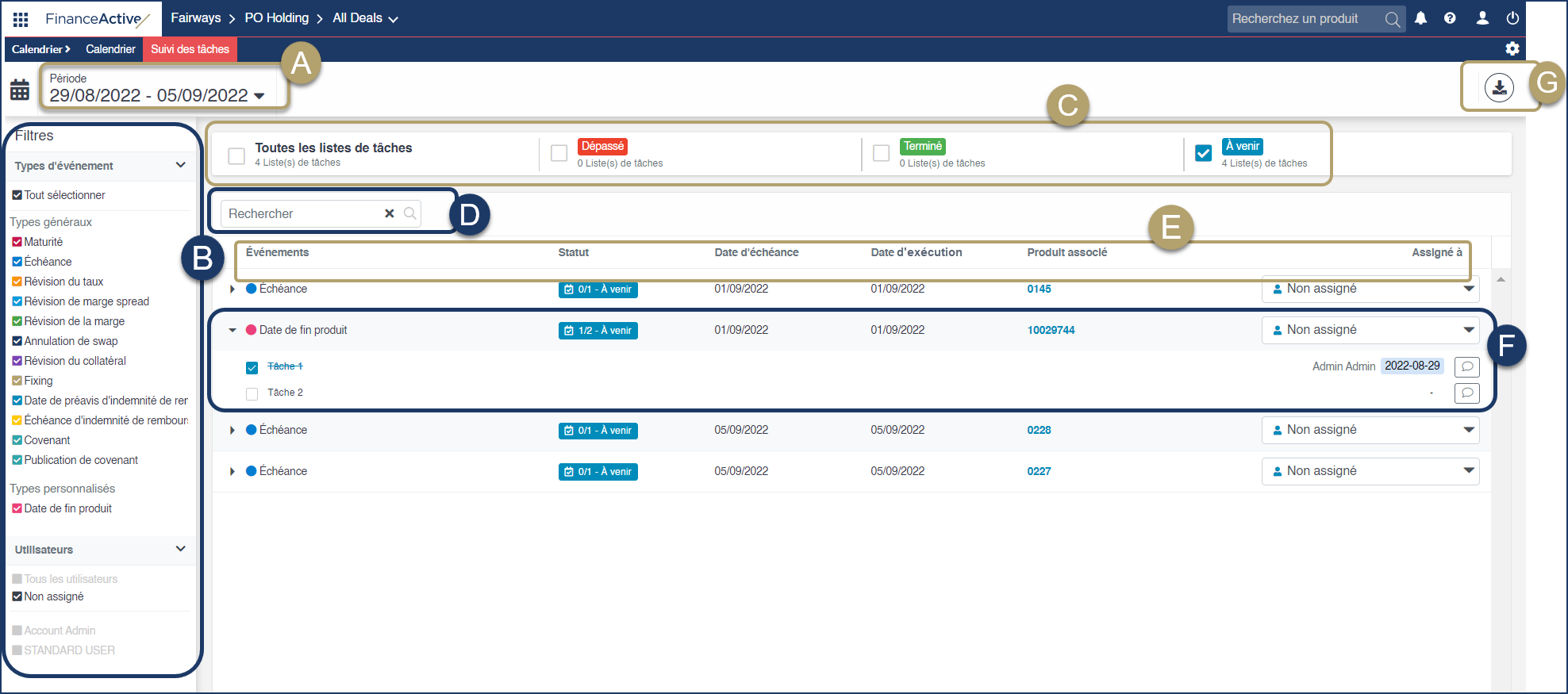Open comment bubble for Tâche 1
The width and height of the screenshot is (1568, 694).
click(x=1466, y=366)
